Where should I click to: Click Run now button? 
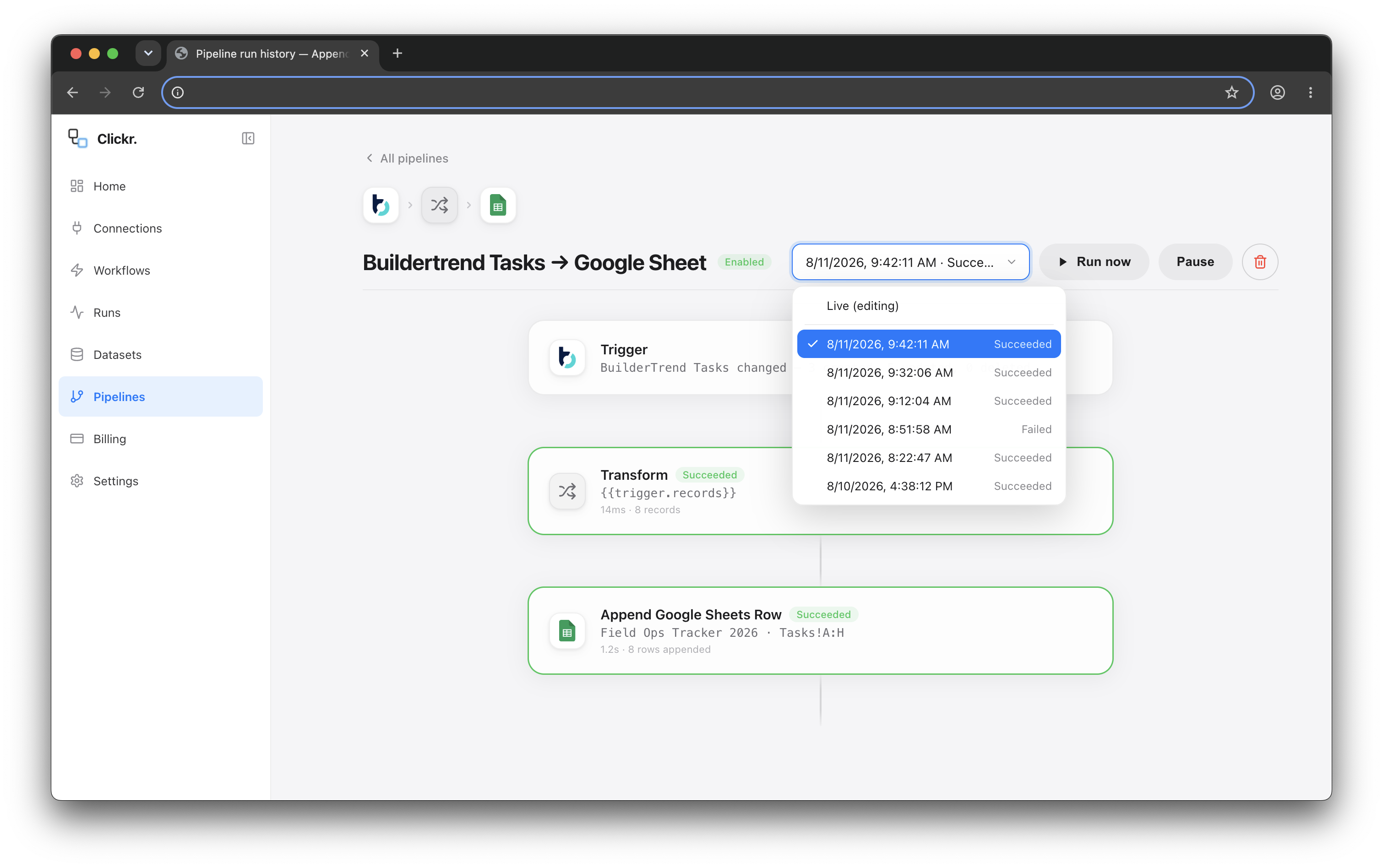tap(1094, 262)
